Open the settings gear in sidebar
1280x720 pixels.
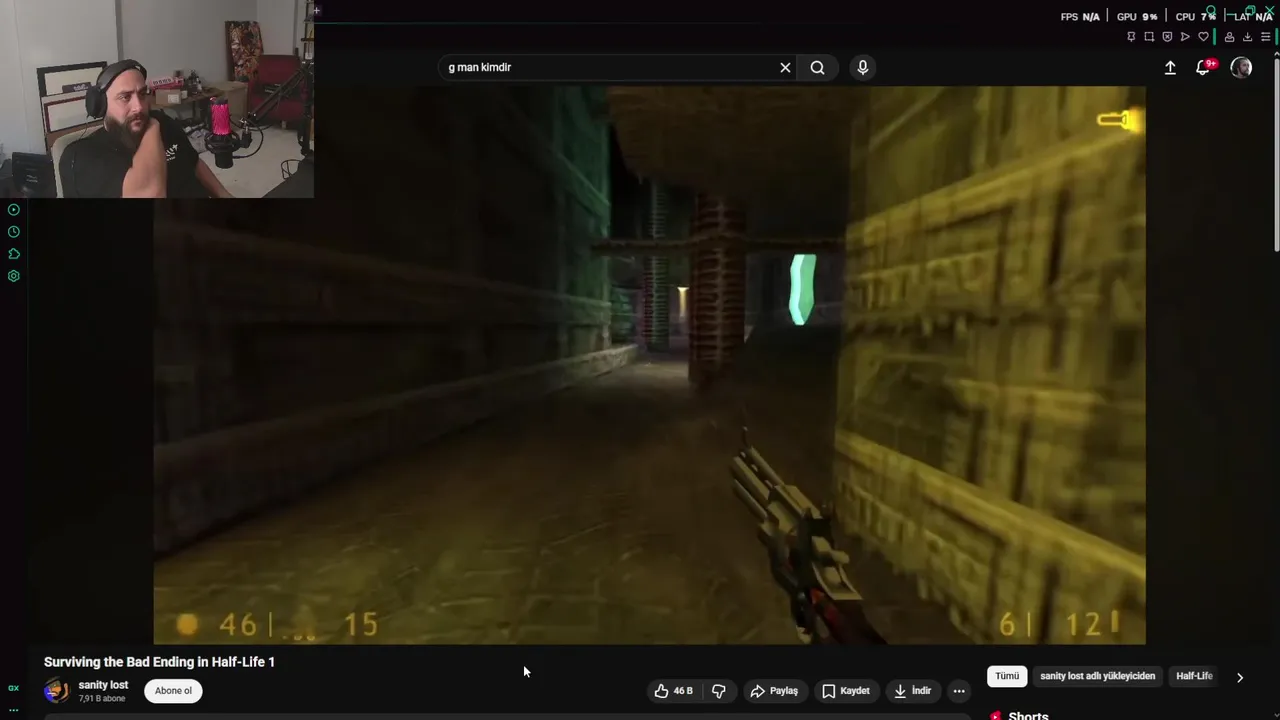[x=14, y=276]
